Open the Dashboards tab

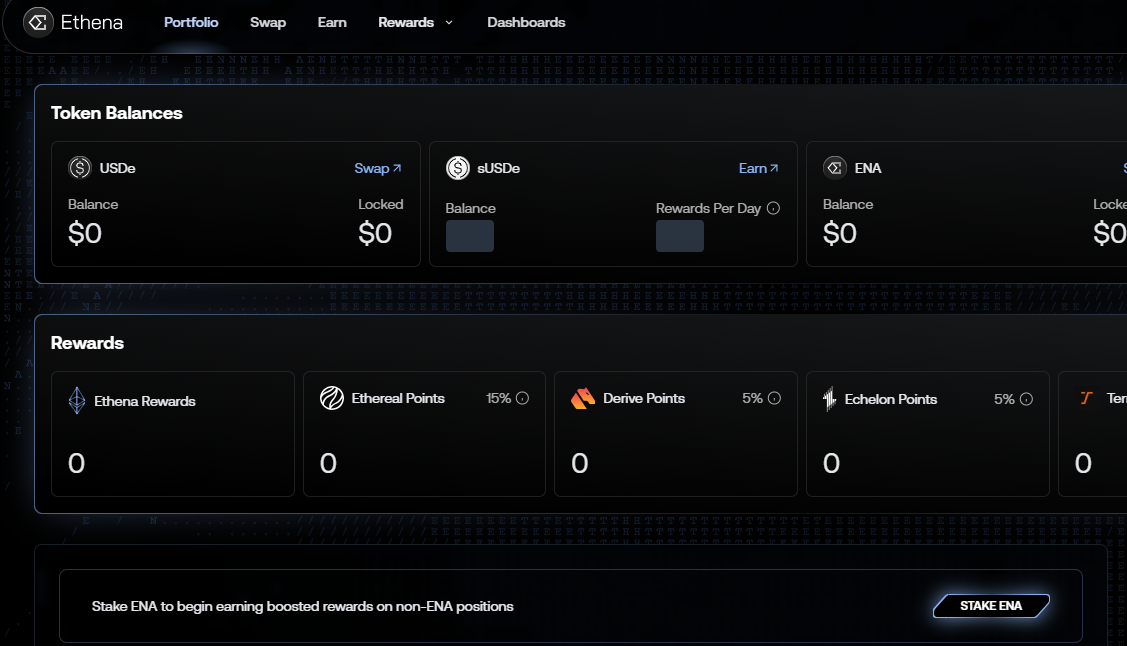(526, 22)
